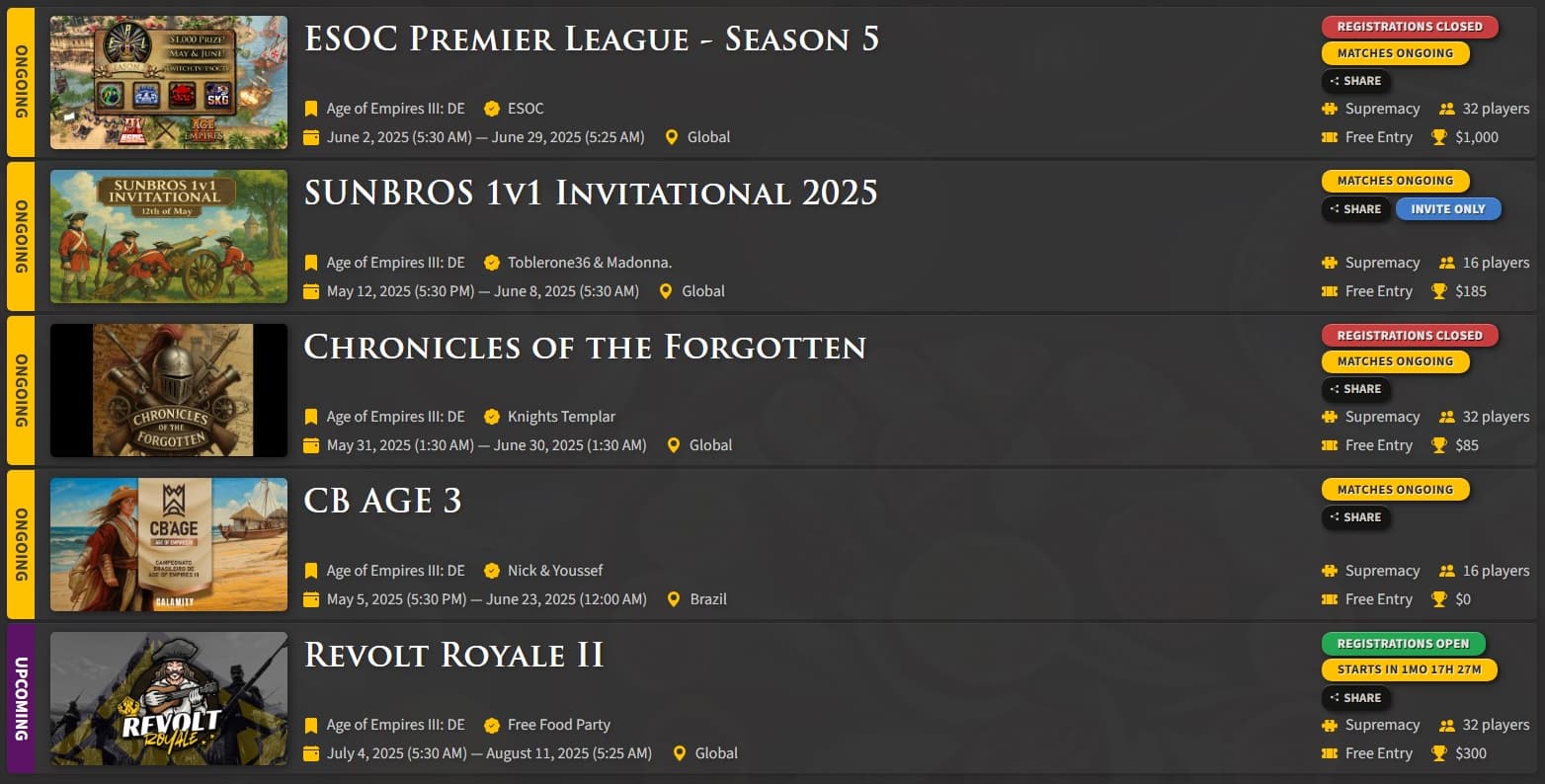The image size is (1545, 784).
Task: Click players icon beside 16 players in SUNBROS row
Action: 1447,263
